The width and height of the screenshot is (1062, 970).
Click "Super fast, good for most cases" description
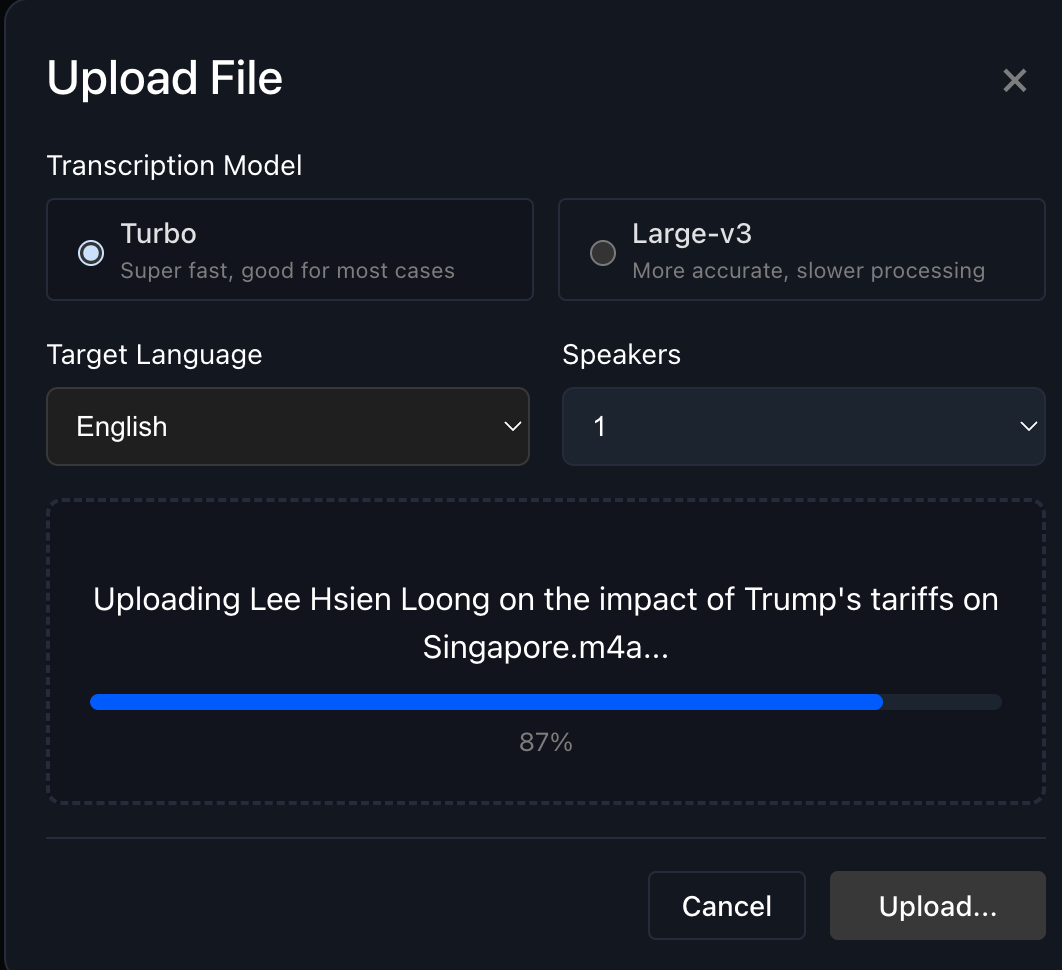pos(287,271)
